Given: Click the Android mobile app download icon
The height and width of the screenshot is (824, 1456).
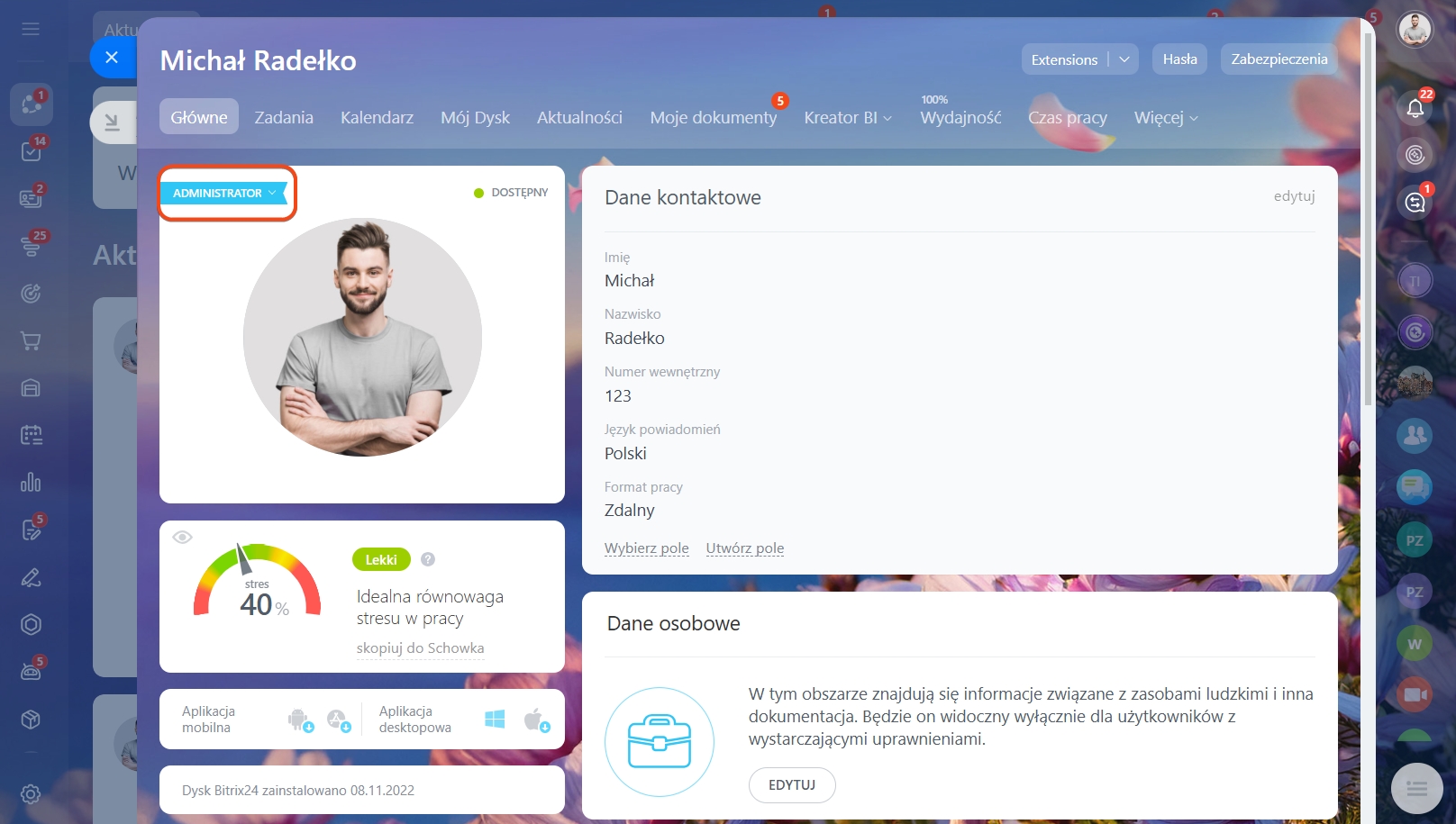Looking at the screenshot, I should coord(300,720).
